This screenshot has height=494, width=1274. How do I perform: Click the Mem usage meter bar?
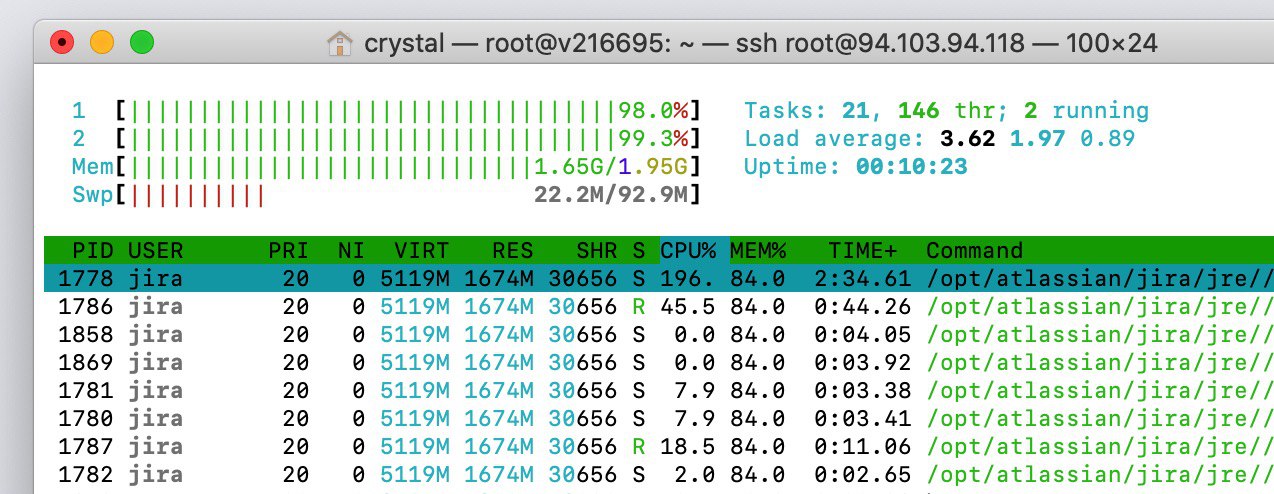click(x=408, y=166)
